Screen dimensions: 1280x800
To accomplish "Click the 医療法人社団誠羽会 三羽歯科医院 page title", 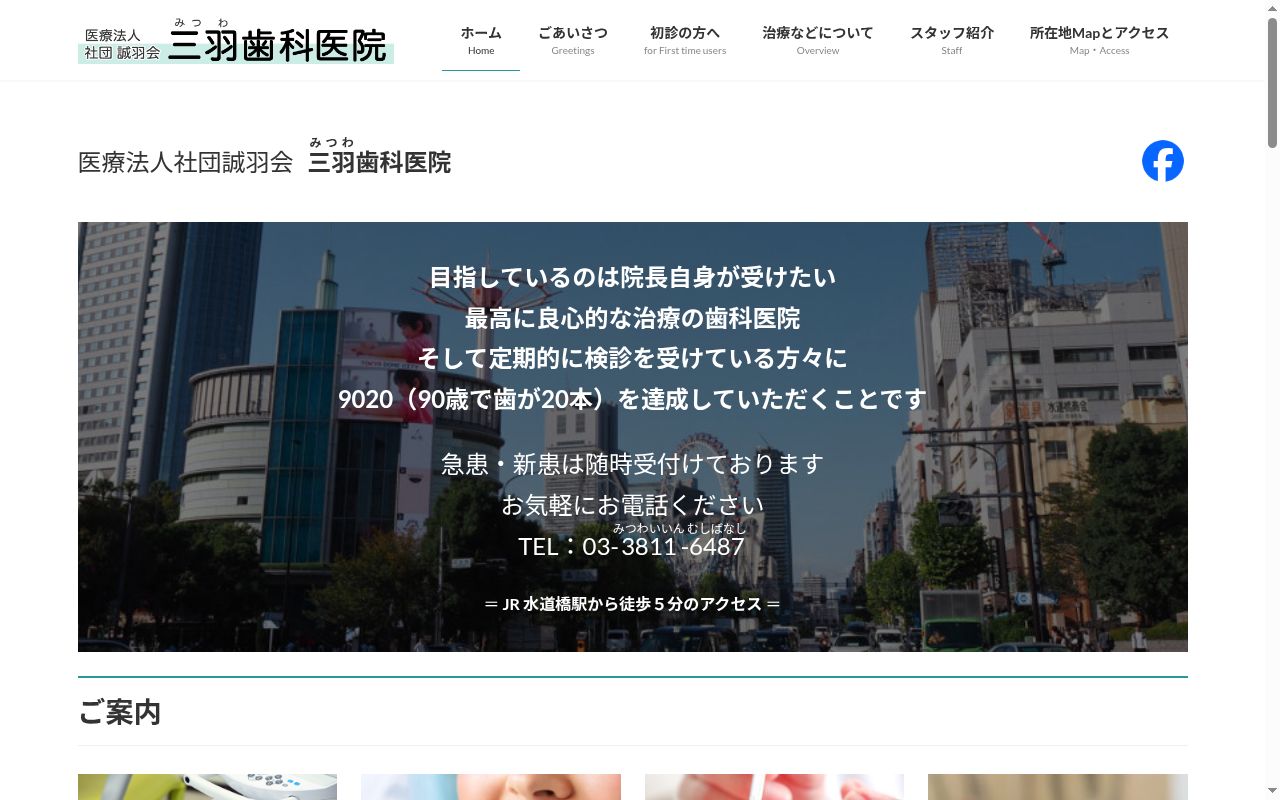I will (265, 160).
